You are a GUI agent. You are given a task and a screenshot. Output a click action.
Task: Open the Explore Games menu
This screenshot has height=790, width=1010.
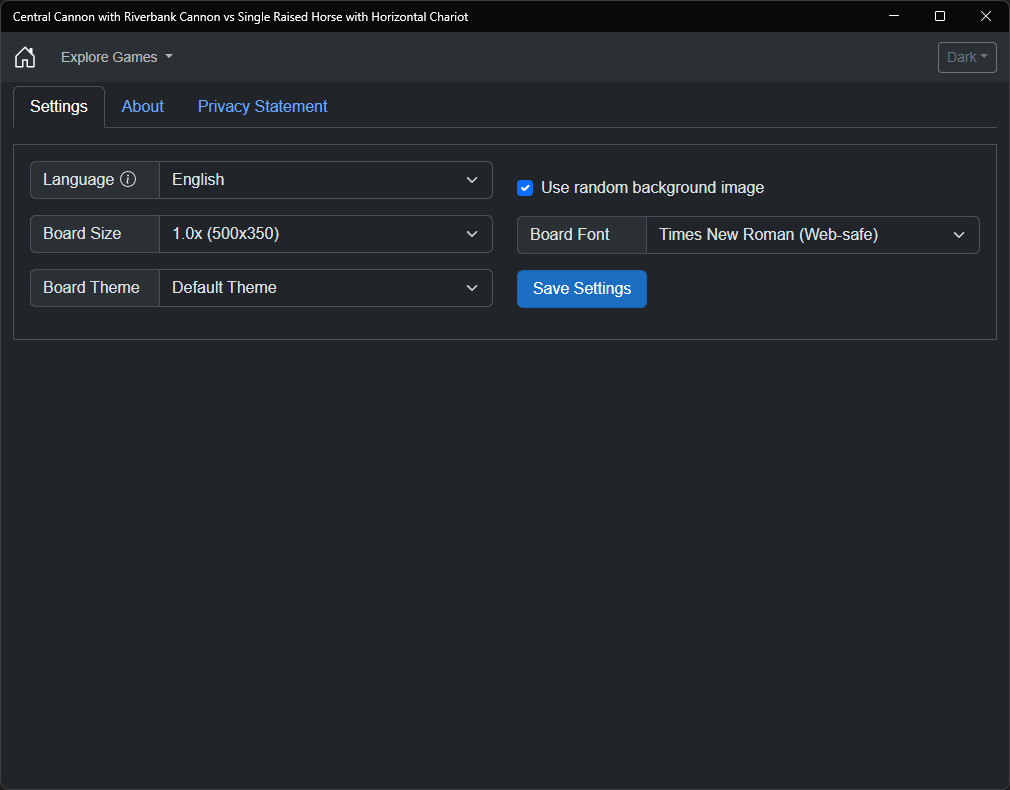[x=116, y=57]
